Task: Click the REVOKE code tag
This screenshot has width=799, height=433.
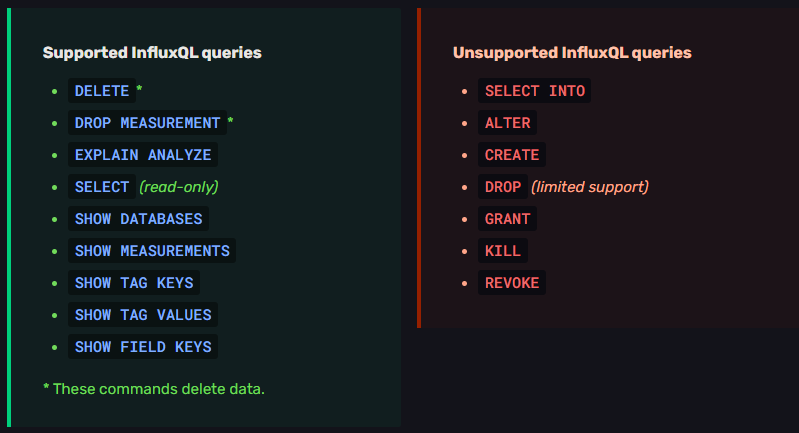Action: [x=512, y=283]
